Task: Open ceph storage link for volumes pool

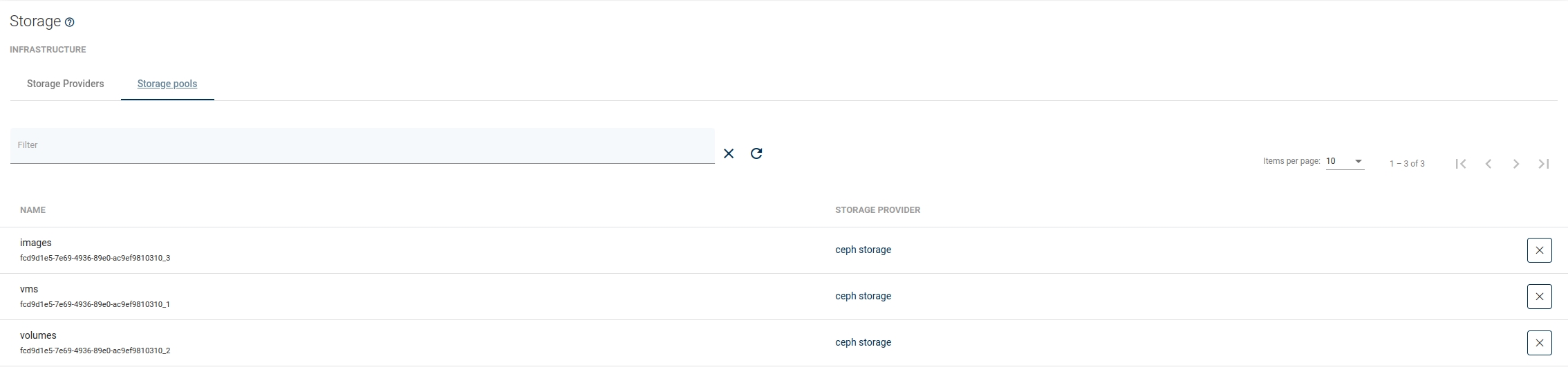Action: click(x=863, y=342)
